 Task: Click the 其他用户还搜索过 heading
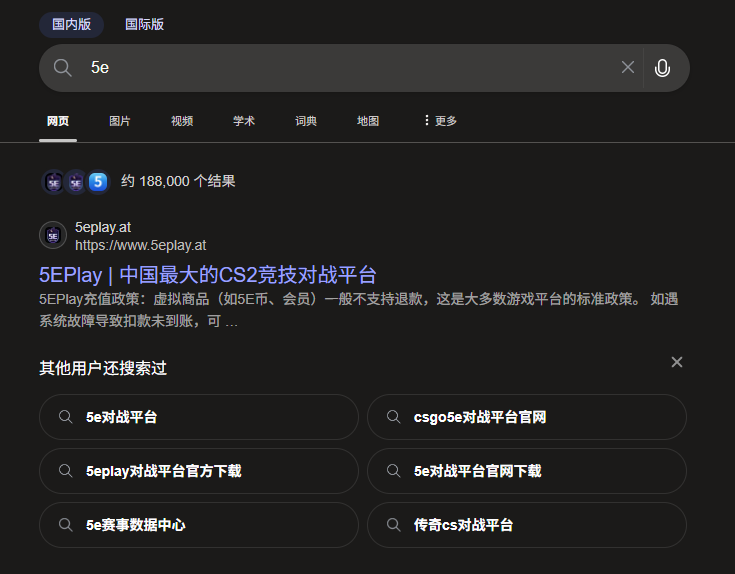pyautogui.click(x=103, y=368)
